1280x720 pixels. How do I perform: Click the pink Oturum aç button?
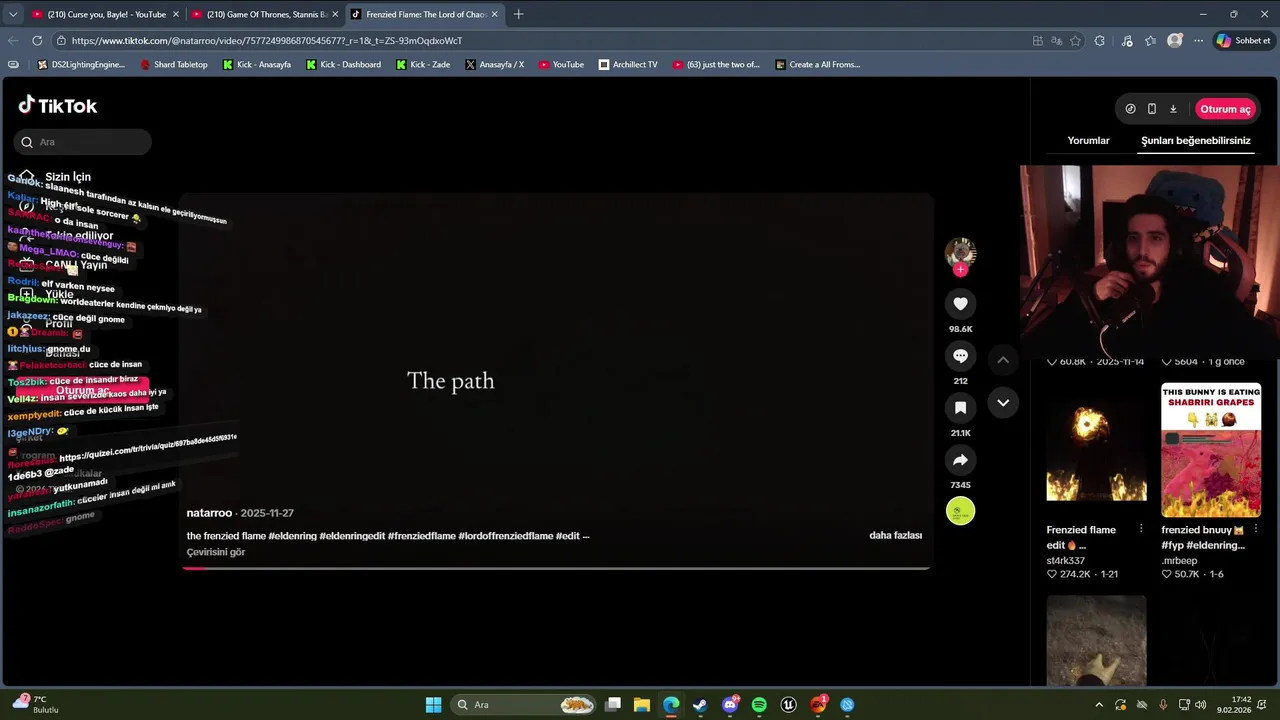coord(1225,109)
